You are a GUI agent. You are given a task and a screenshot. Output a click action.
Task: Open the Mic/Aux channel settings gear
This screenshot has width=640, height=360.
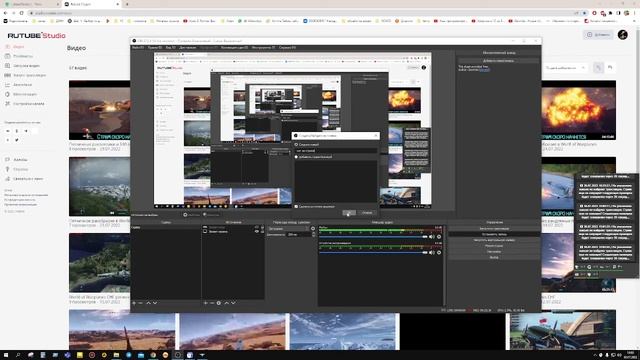(439, 237)
